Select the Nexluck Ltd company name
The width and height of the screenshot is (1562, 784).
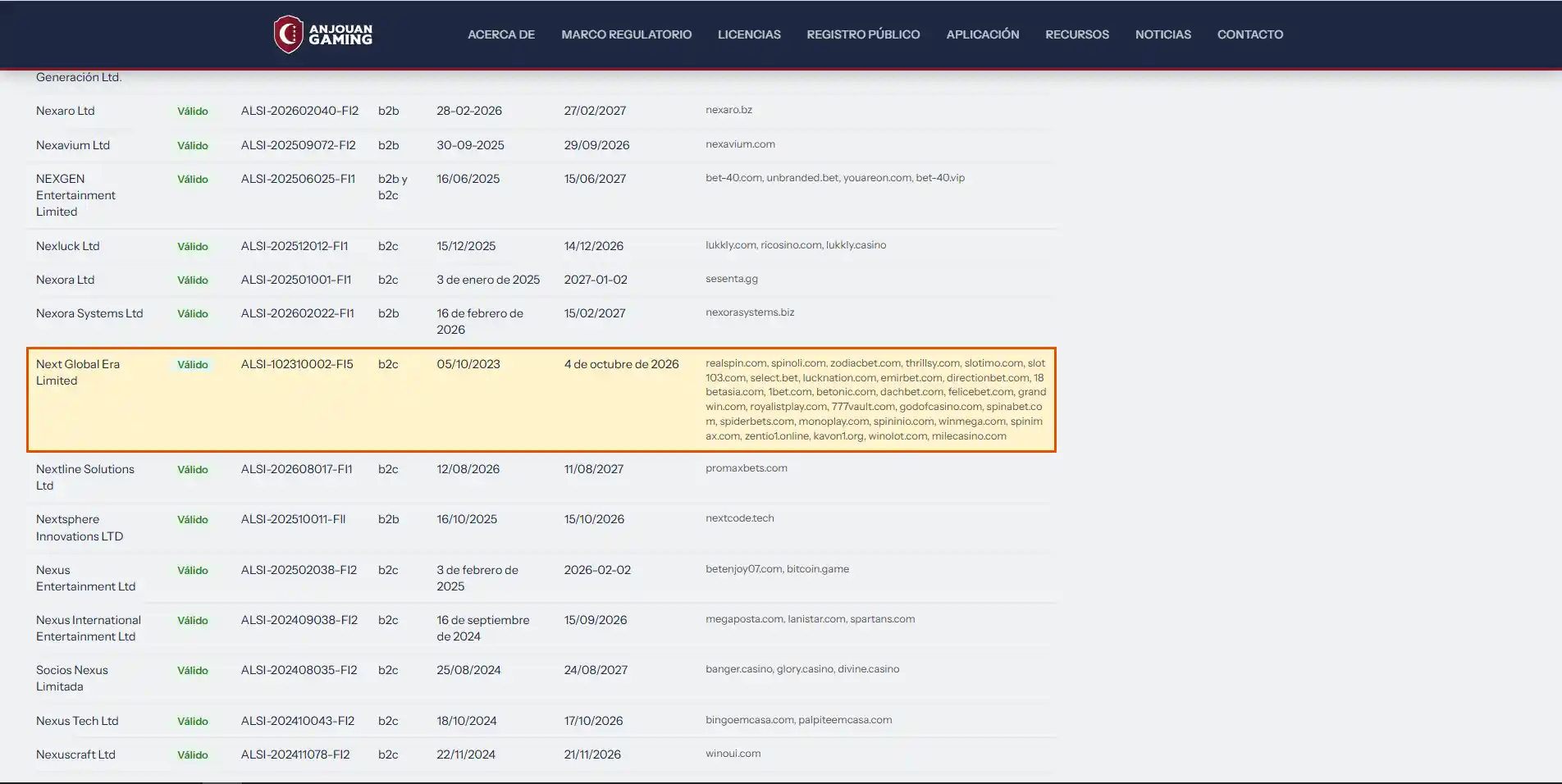coord(67,246)
